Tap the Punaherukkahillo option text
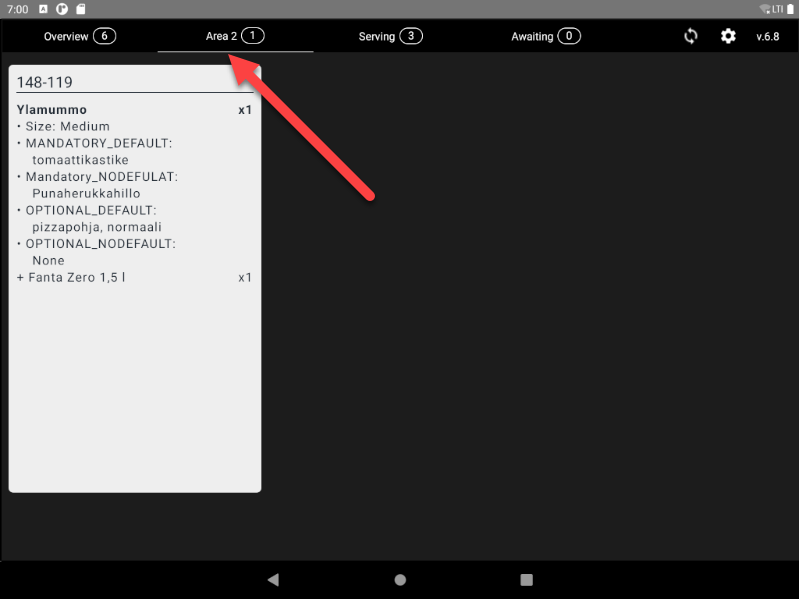Viewport: 799px width, 599px height. [x=86, y=193]
